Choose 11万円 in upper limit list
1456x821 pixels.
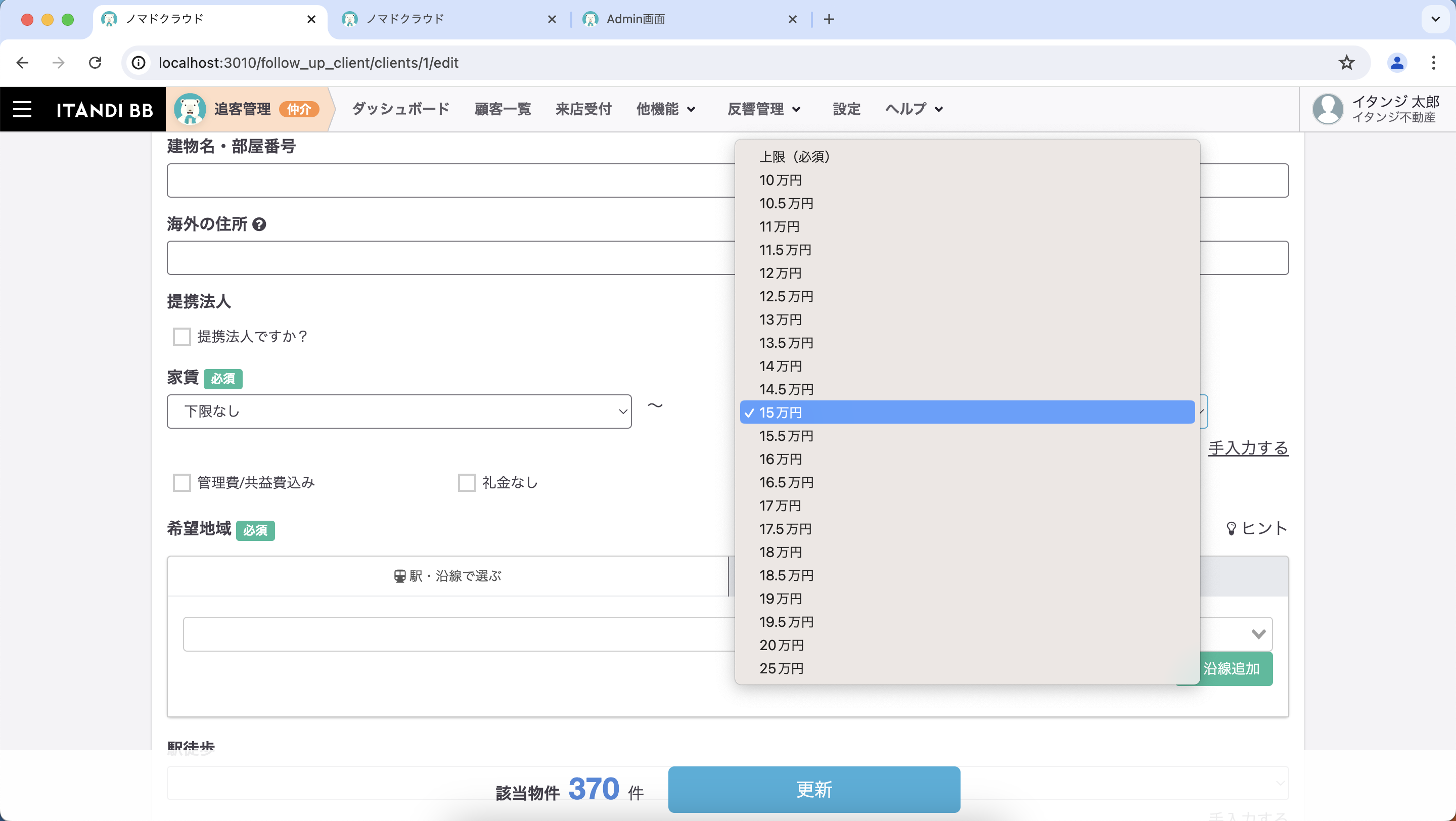tap(967, 226)
